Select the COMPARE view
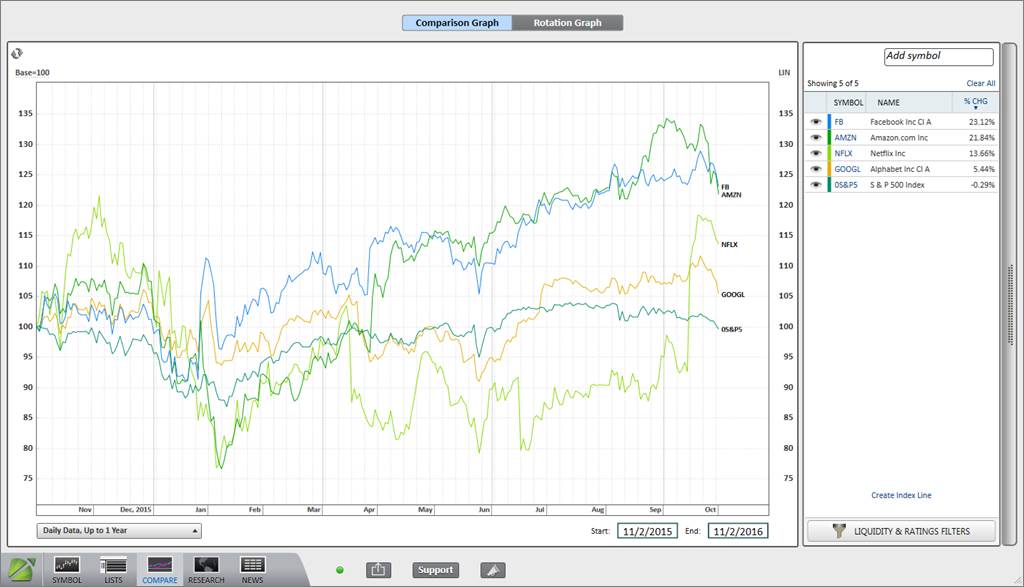This screenshot has width=1024, height=587. tap(159, 570)
